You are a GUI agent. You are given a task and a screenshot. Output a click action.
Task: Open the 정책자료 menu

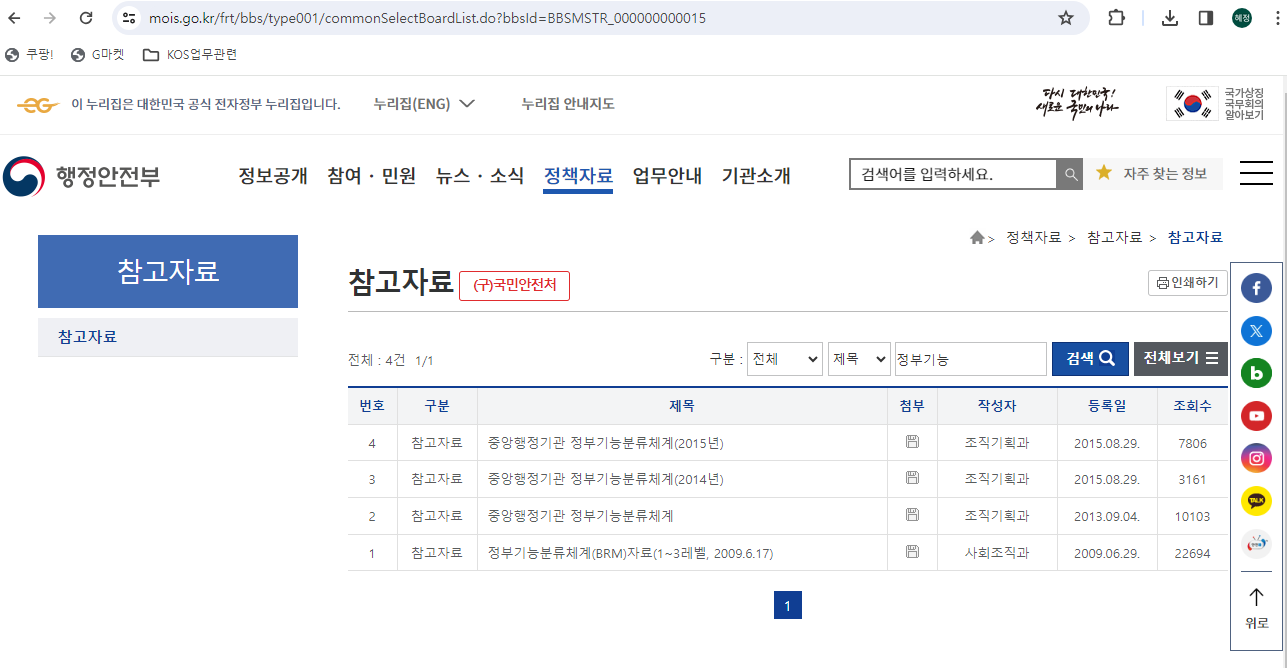click(578, 176)
